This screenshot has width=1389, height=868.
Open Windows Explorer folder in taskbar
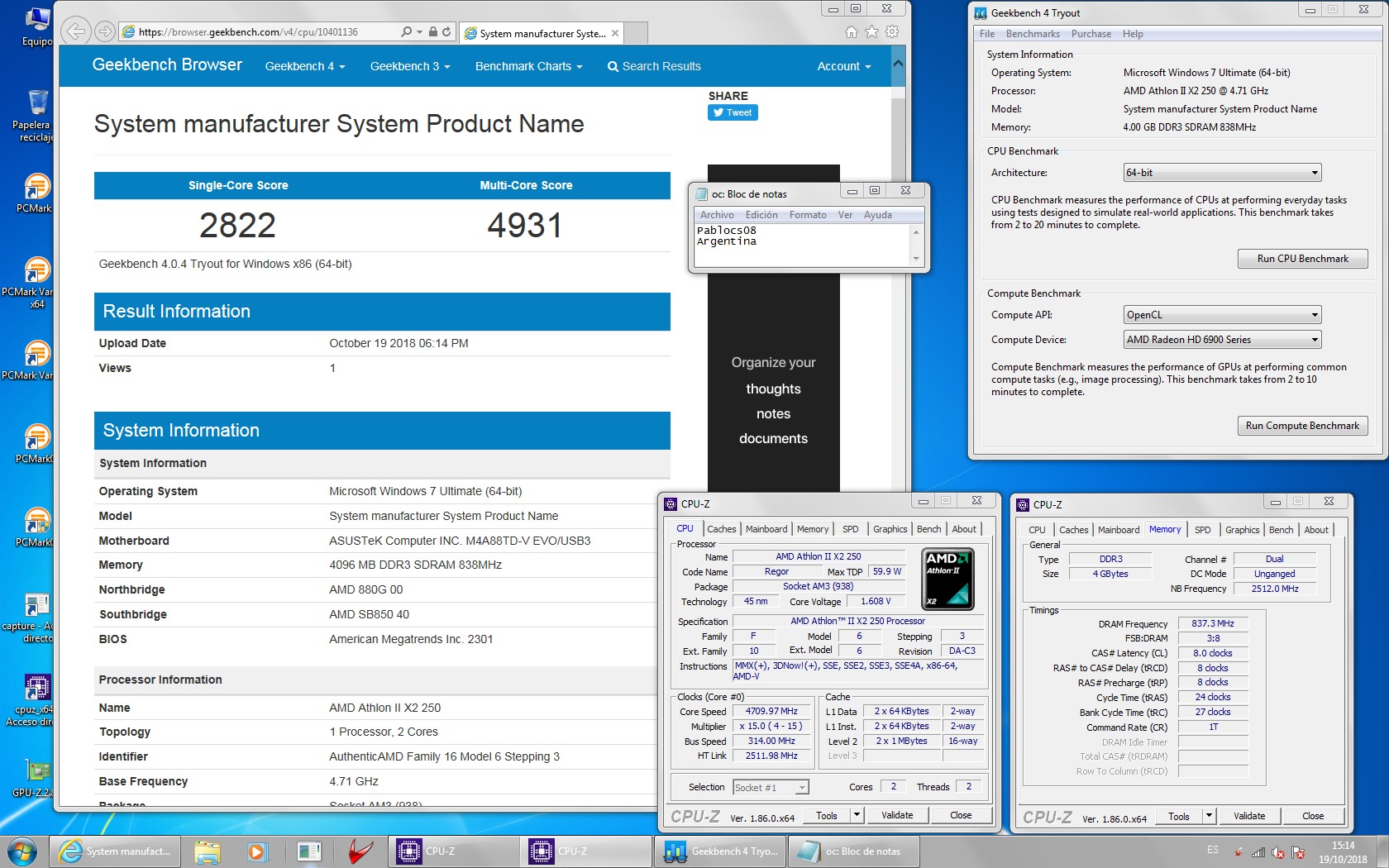coord(208,851)
